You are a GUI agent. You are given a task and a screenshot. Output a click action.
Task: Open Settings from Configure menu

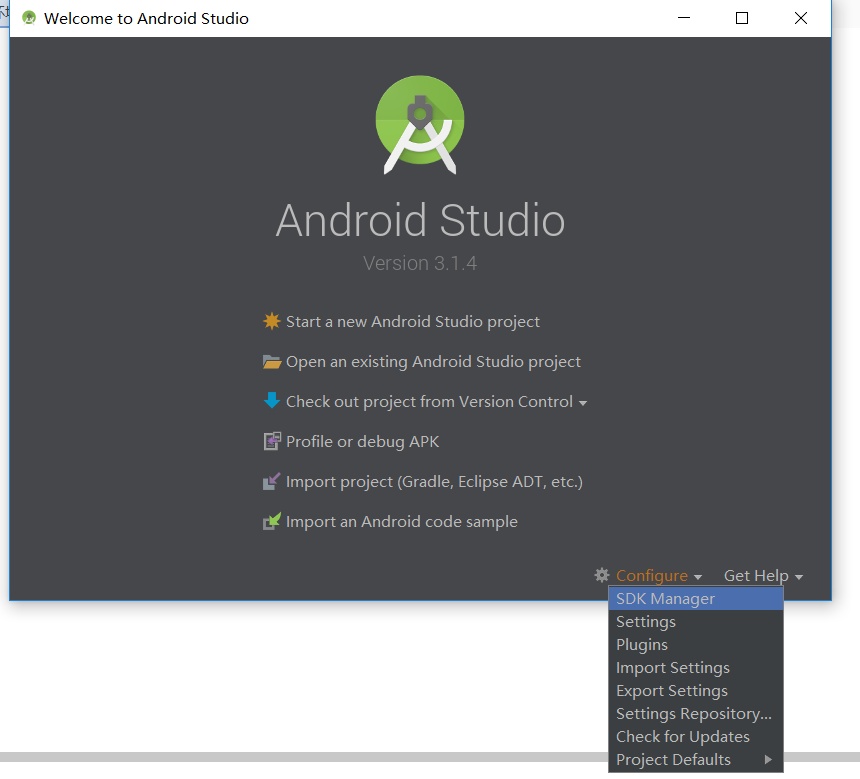click(695, 622)
